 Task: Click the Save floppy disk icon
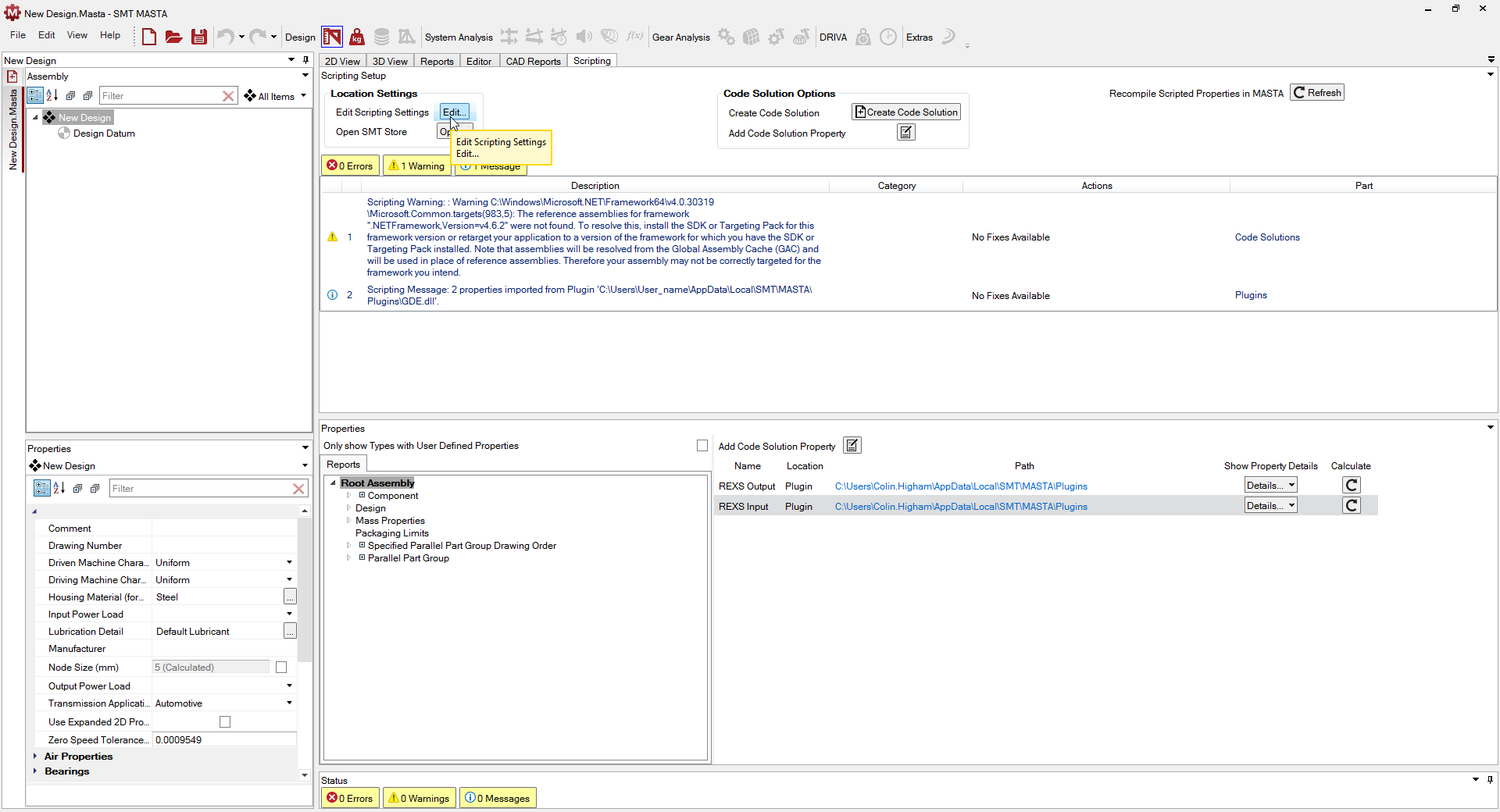click(199, 37)
